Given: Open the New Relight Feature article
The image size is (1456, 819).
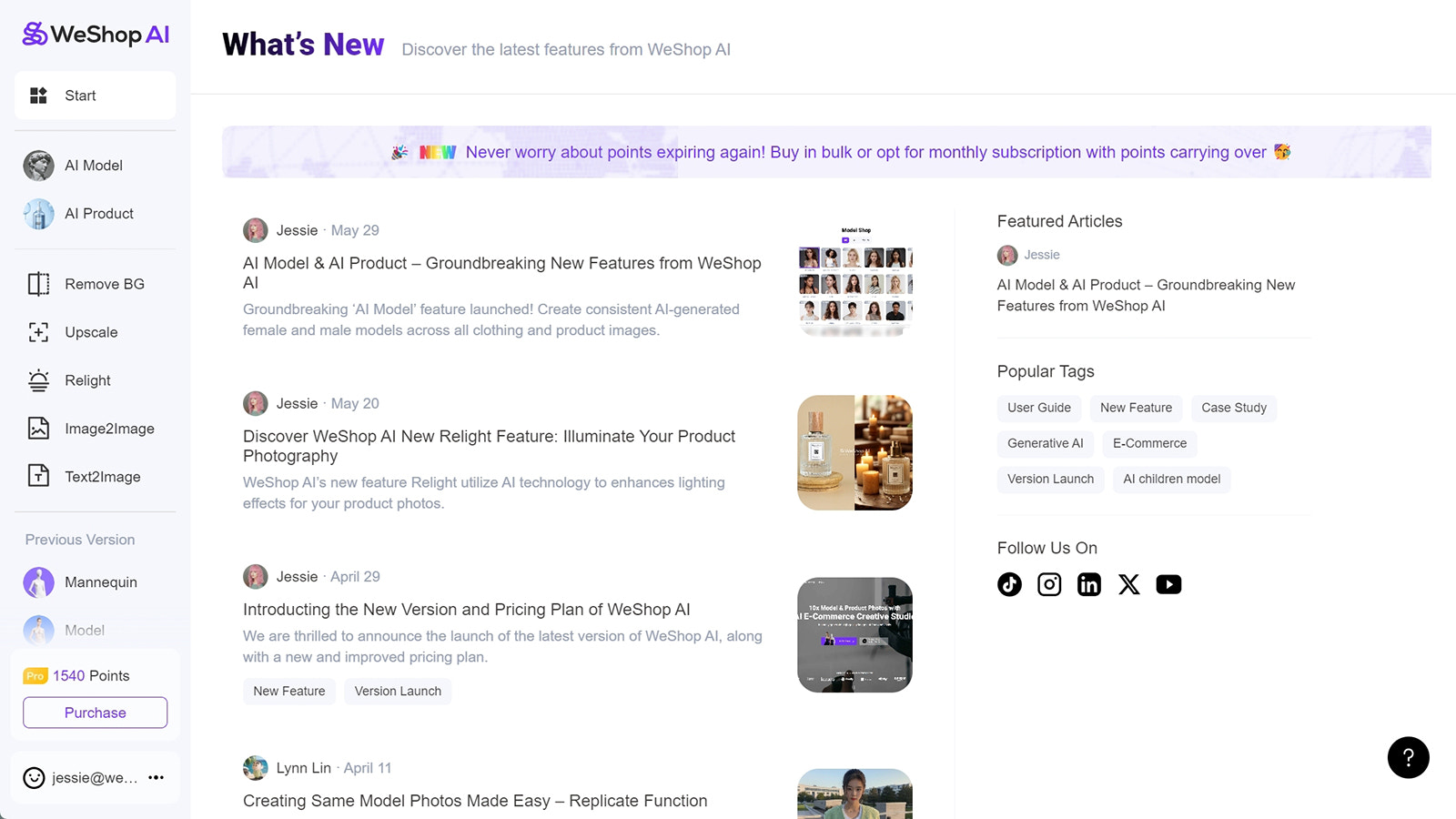Looking at the screenshot, I should click(490, 446).
